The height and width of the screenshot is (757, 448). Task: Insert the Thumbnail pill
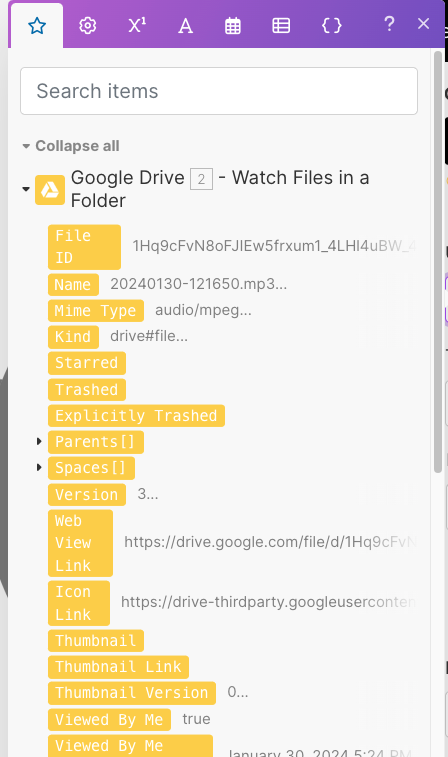point(96,641)
